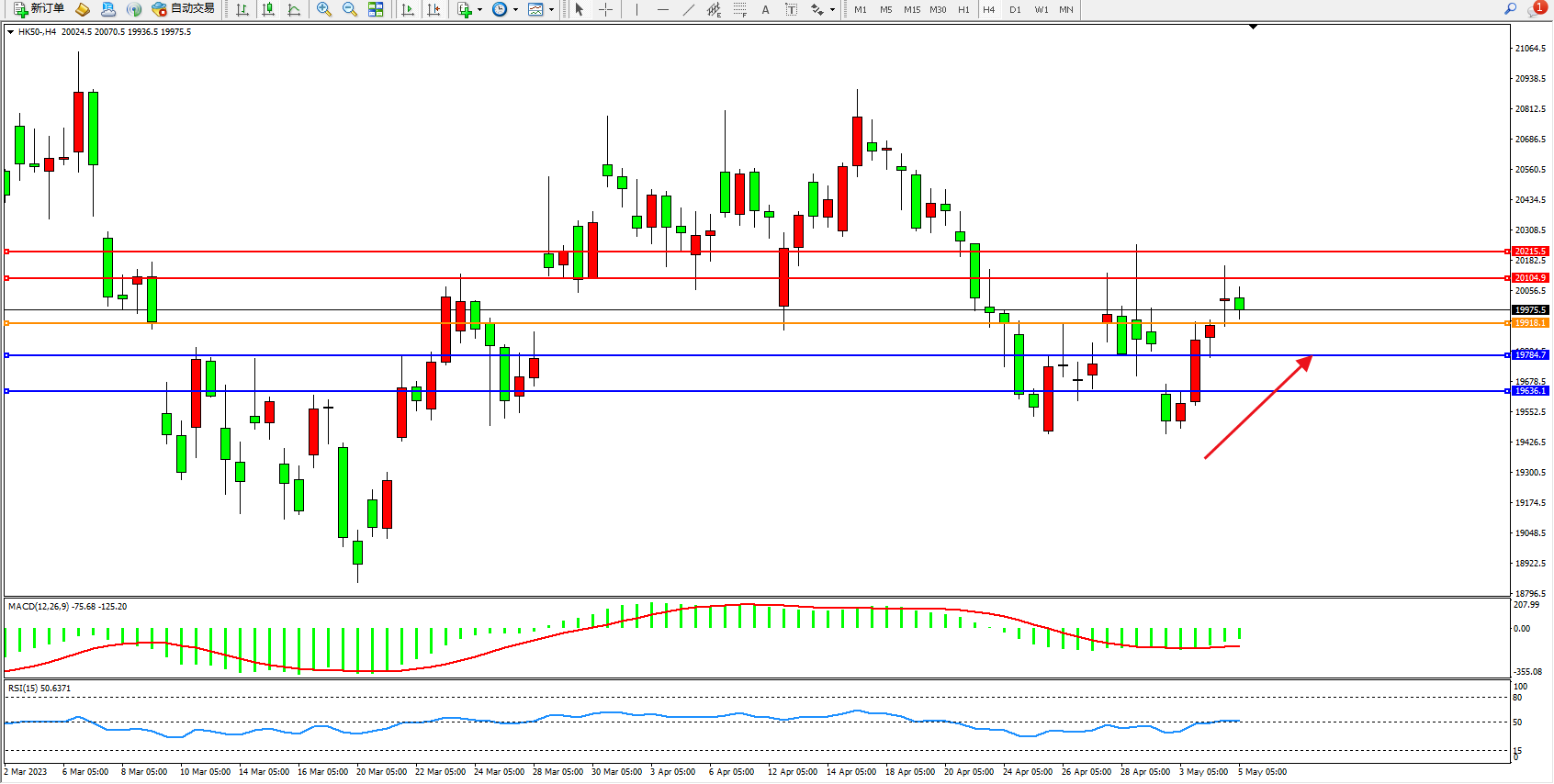Click the New Order (新订单) button

(x=39, y=9)
